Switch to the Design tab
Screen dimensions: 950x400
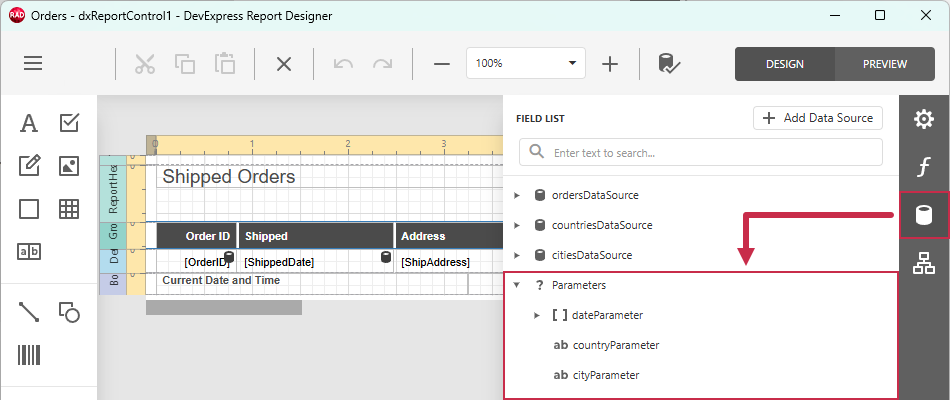(x=785, y=64)
